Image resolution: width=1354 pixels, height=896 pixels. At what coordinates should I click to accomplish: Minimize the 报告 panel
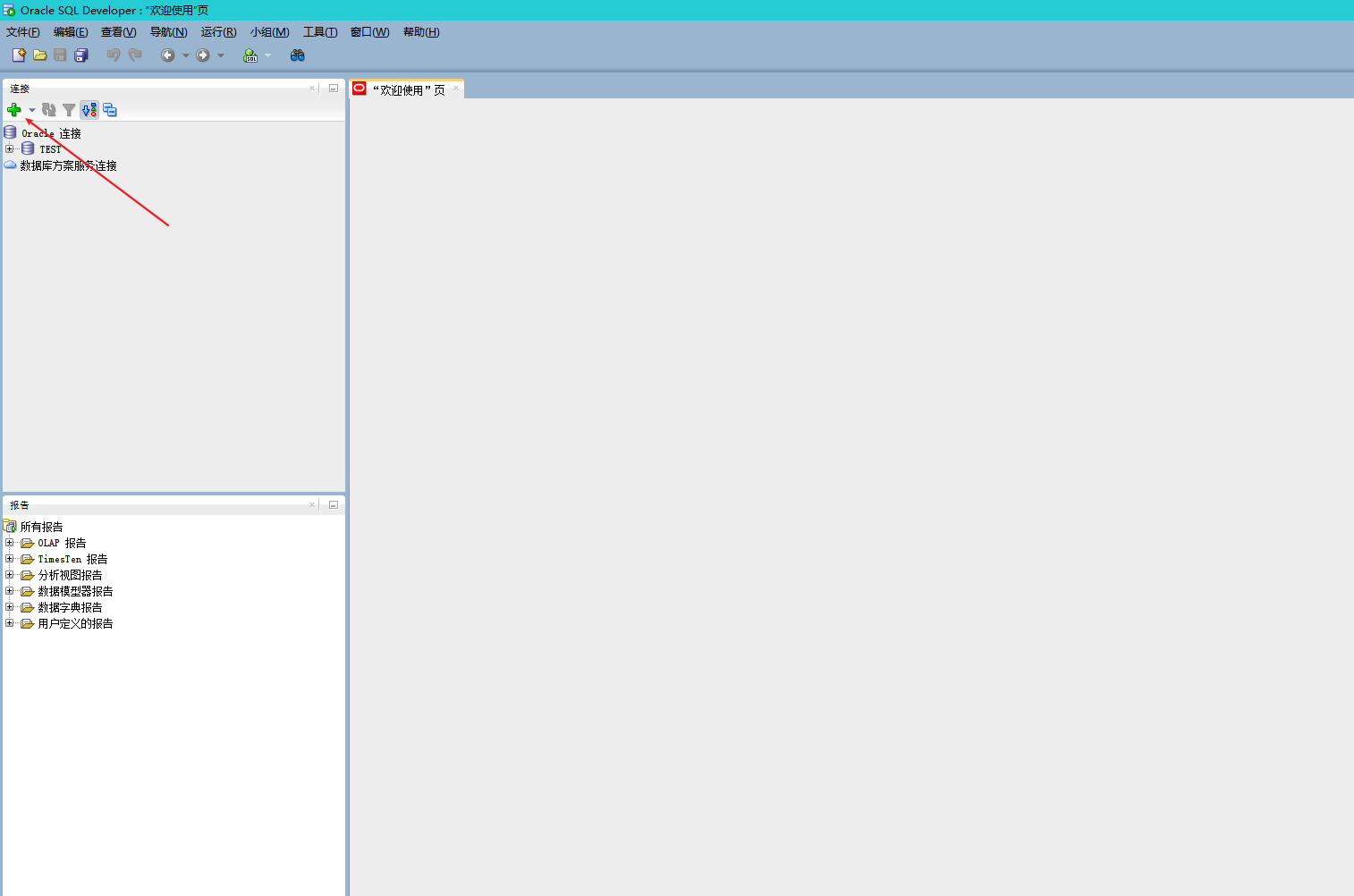pos(334,504)
